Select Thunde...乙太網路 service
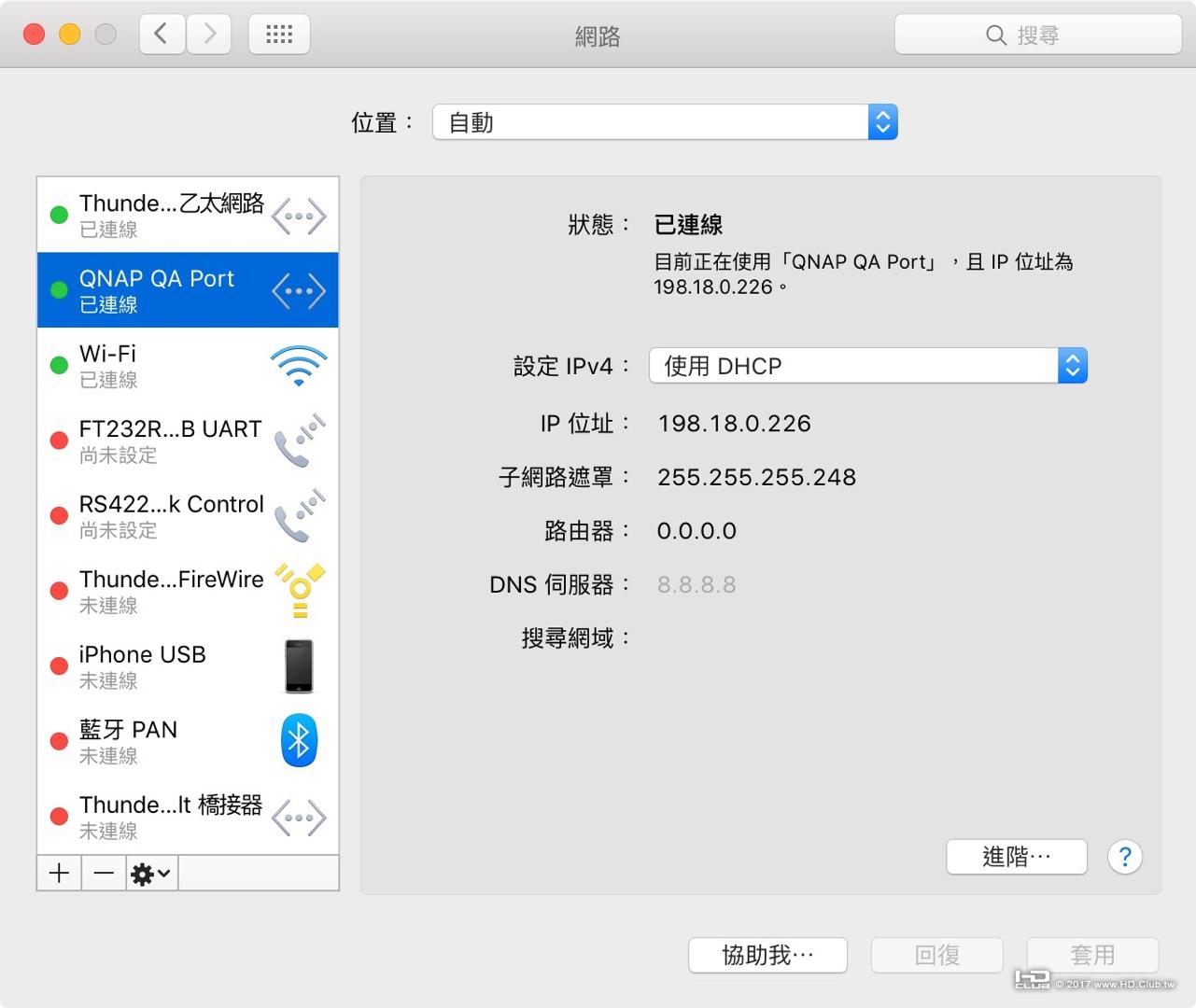The height and width of the screenshot is (1008, 1196). click(188, 215)
